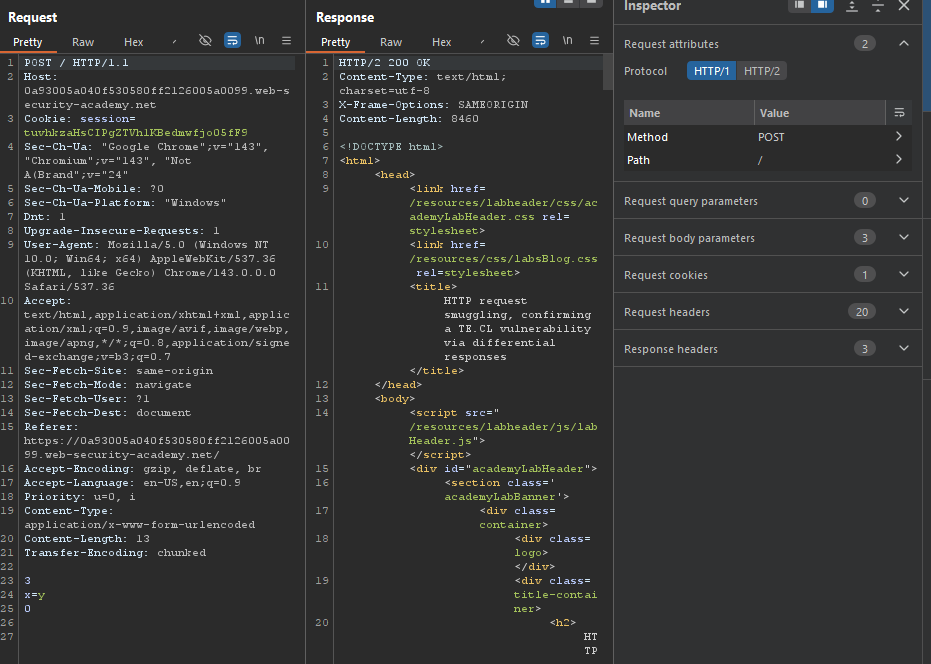Screen dimensions: 931x664
Task: Click the Response panel title
Action: (345, 17)
